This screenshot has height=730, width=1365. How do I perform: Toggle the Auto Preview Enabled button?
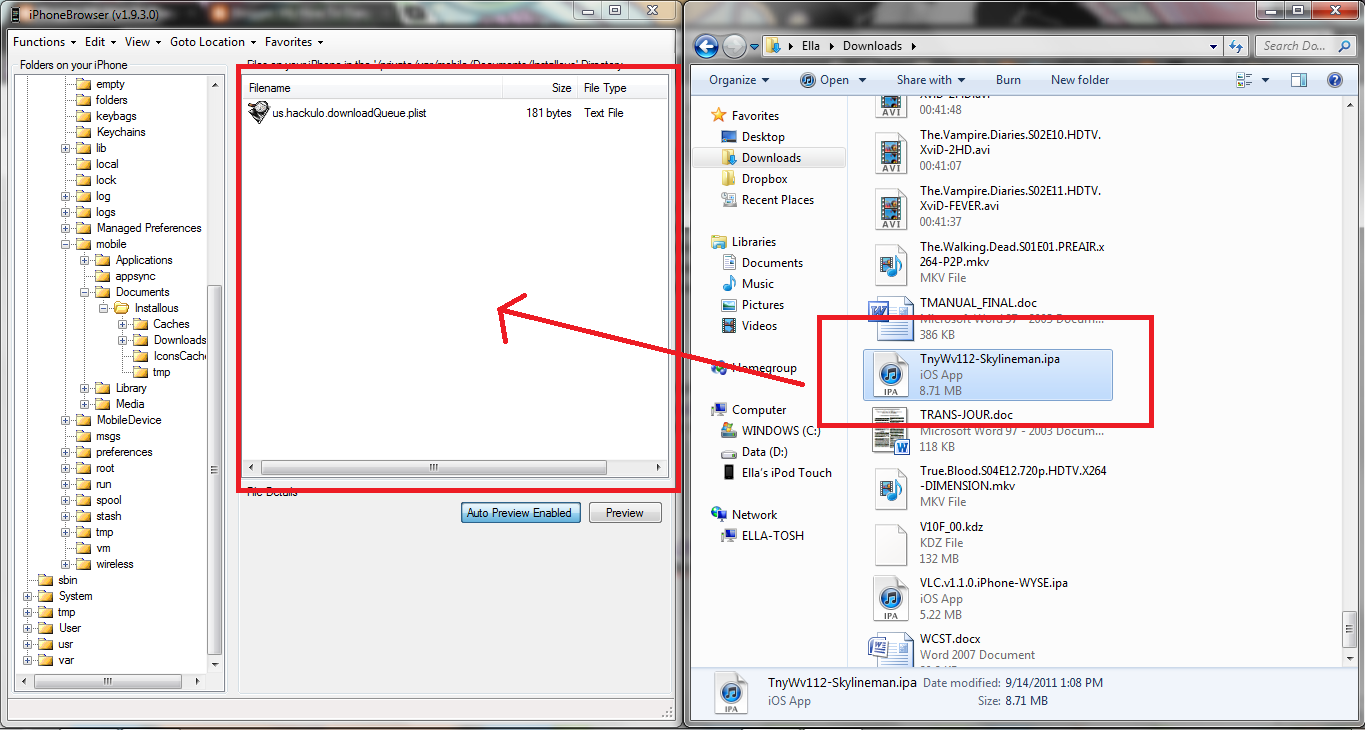[519, 513]
